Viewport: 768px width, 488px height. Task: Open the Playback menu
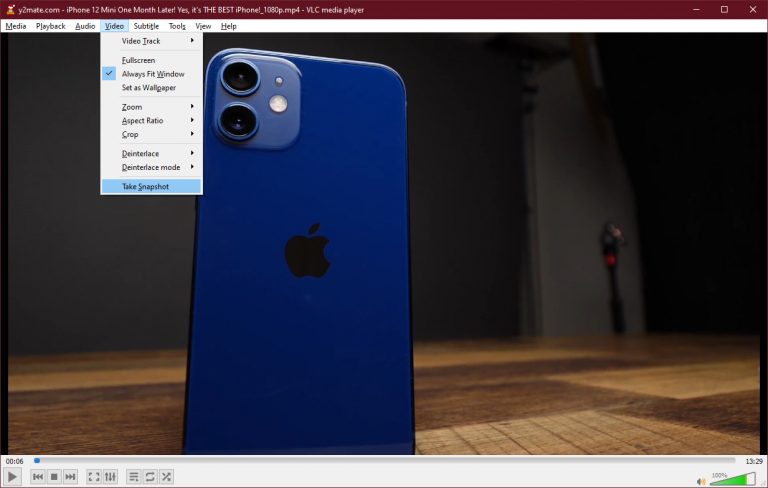pos(50,26)
